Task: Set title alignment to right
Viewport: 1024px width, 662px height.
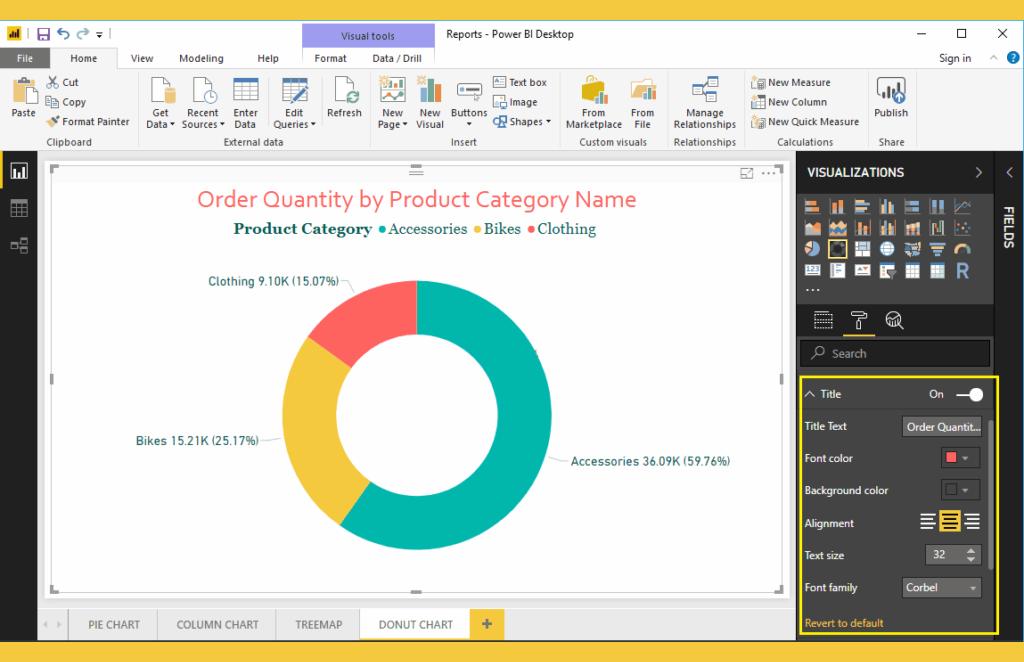Action: pos(972,522)
